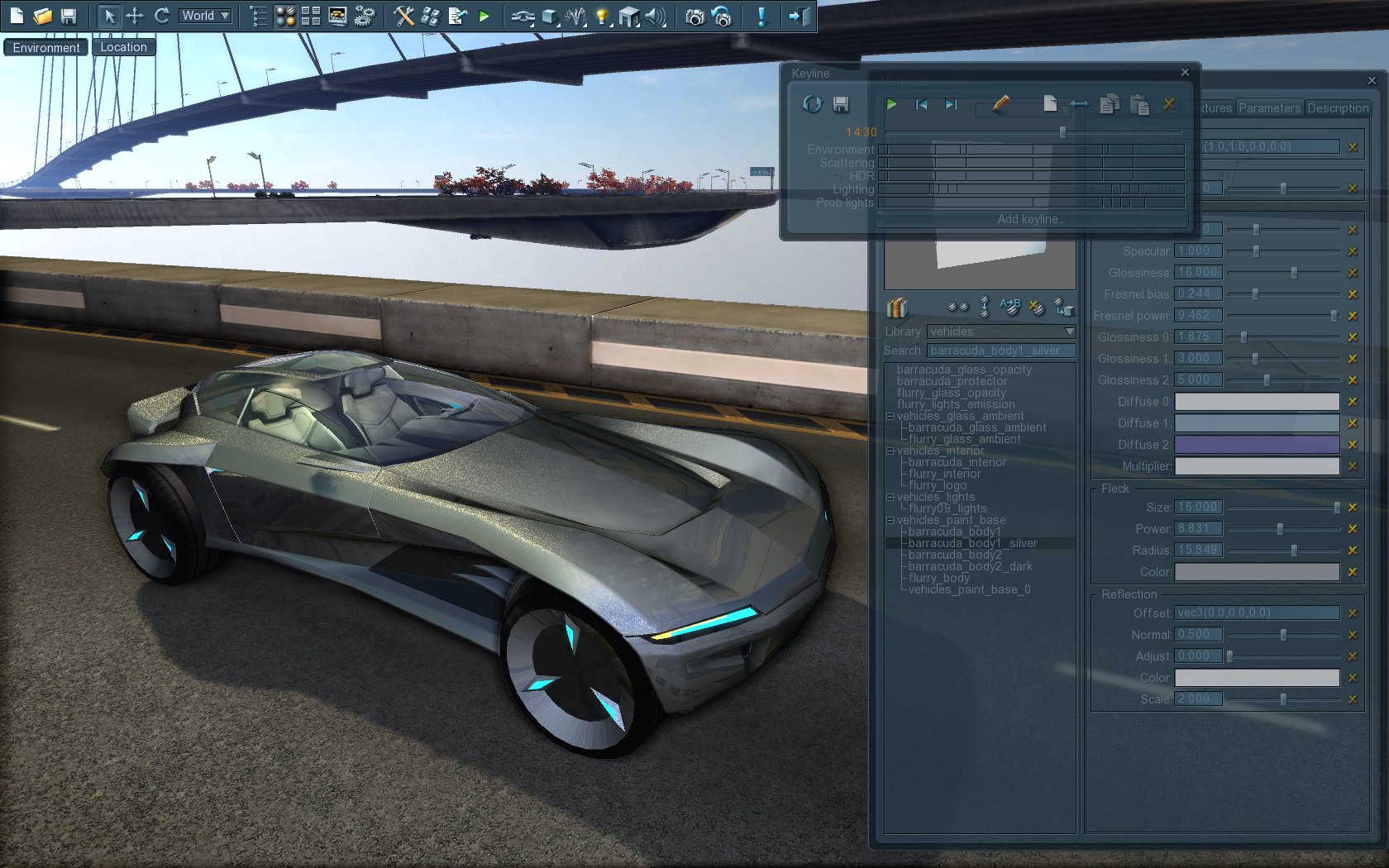Take a screenshot with camera icon
This screenshot has width=1389, height=868.
[695, 16]
